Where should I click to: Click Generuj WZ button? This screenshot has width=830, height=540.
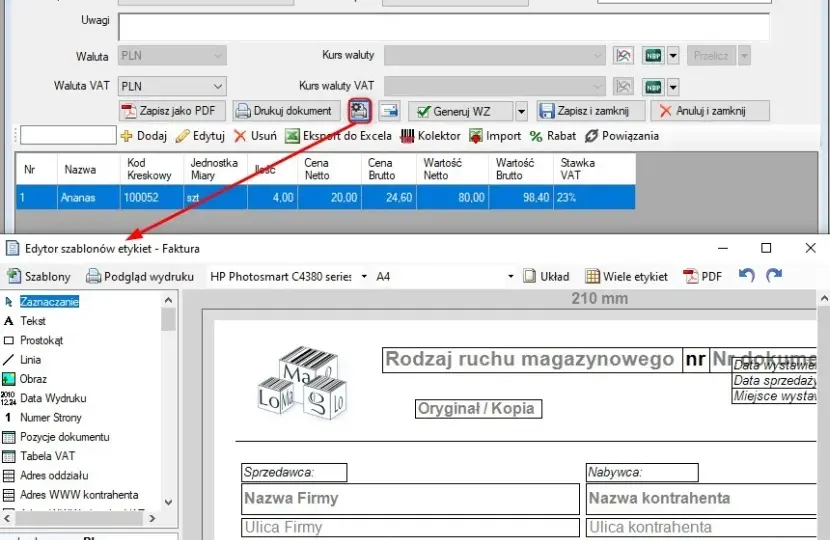coord(460,111)
